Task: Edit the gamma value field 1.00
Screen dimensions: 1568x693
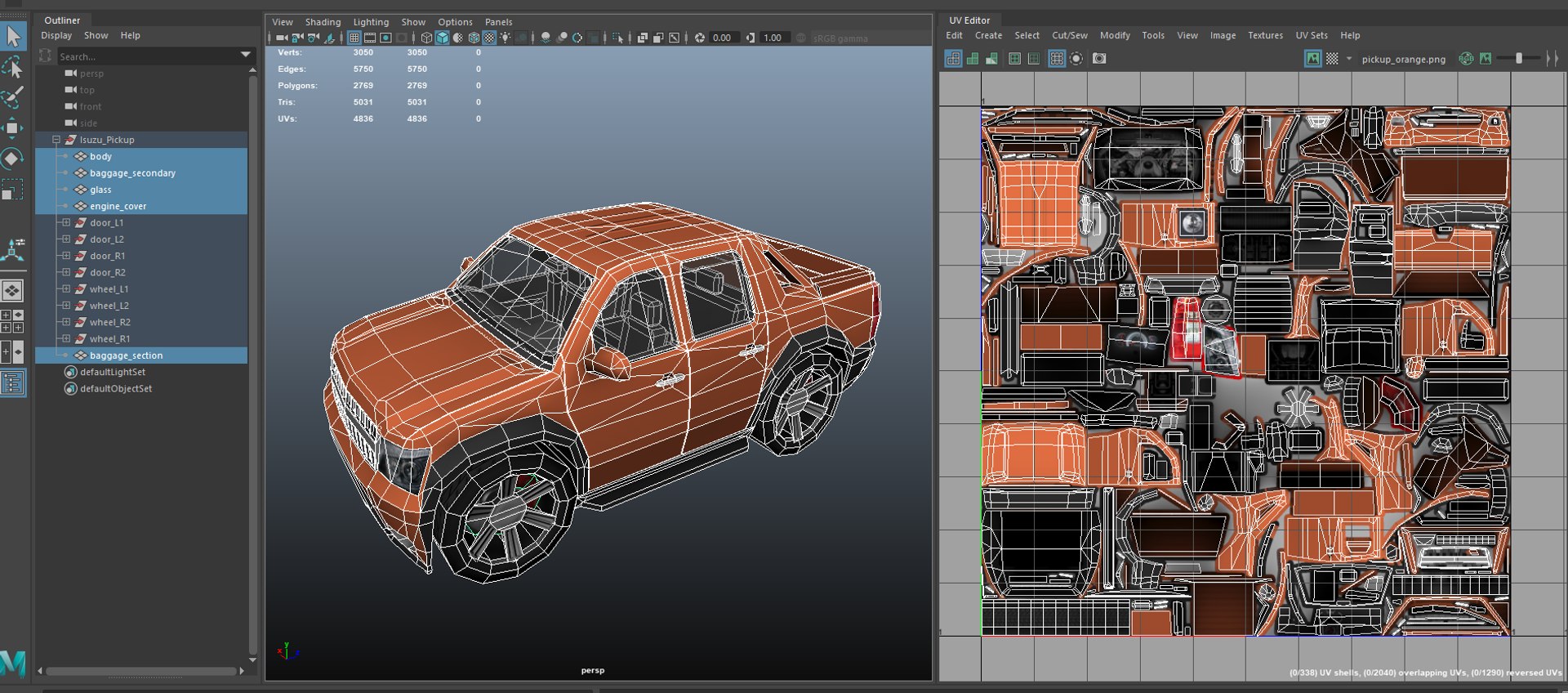Action: (775, 38)
